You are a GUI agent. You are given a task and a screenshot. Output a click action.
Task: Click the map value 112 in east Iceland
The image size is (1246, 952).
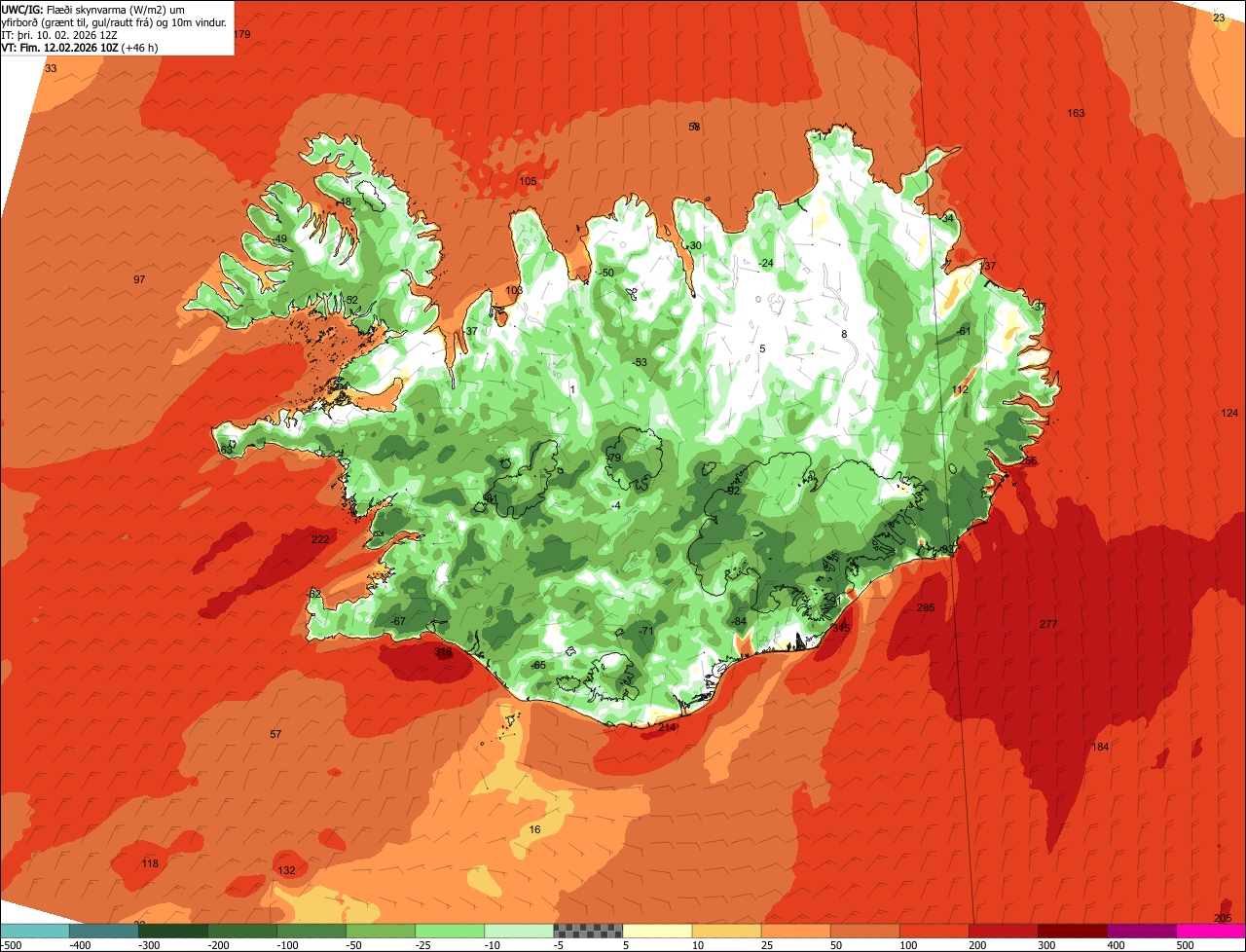pos(961,389)
